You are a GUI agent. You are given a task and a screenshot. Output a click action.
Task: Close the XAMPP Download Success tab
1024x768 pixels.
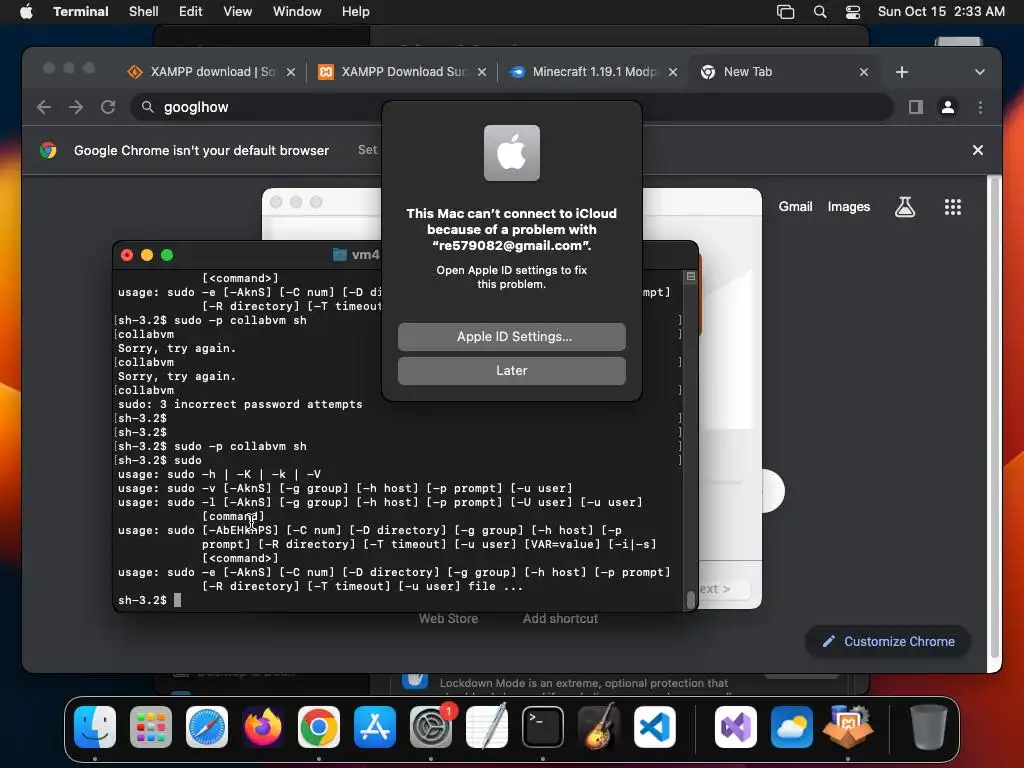[482, 72]
